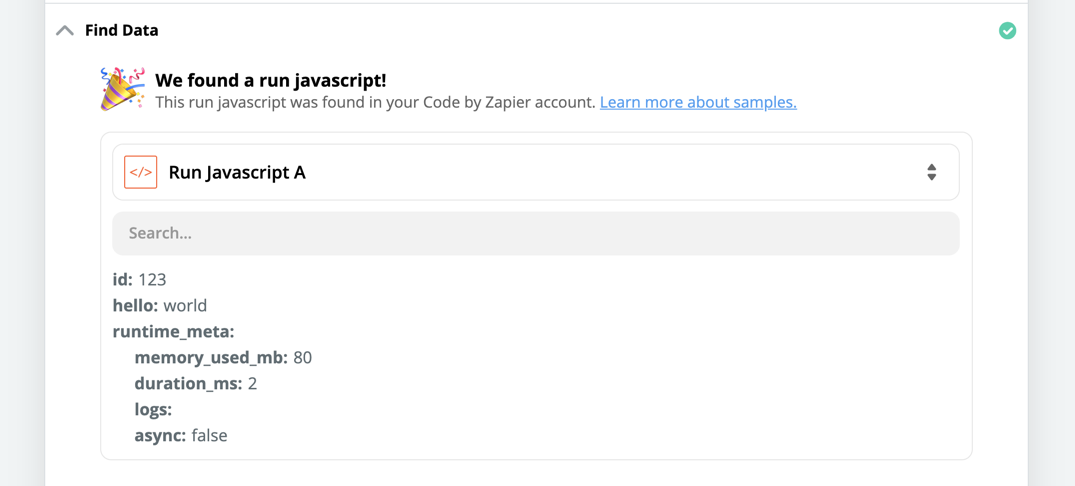Click the up-down selector arrows
The width and height of the screenshot is (1075, 486).
[x=931, y=172]
